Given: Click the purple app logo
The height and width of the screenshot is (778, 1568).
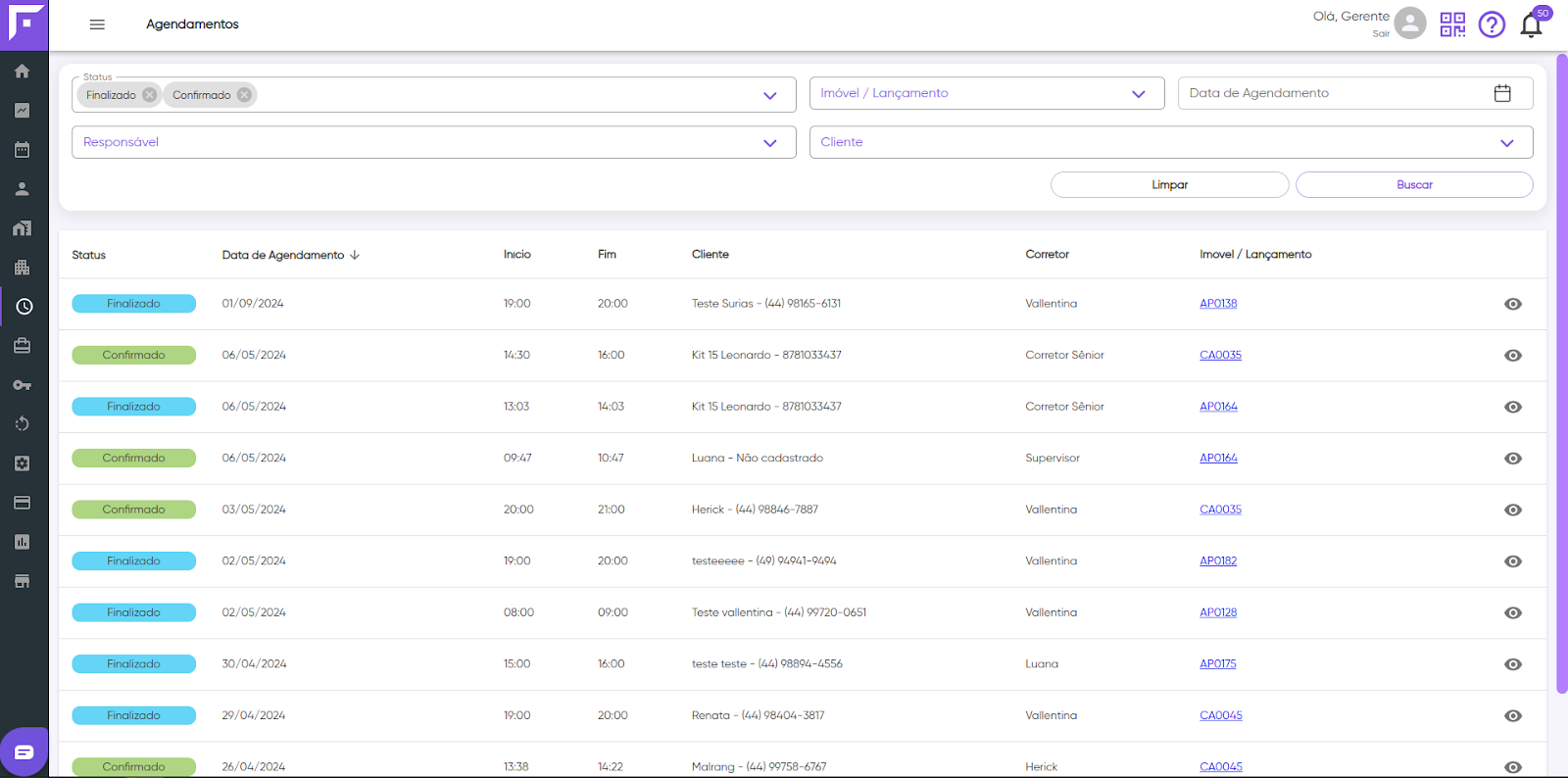Looking at the screenshot, I should [24, 24].
